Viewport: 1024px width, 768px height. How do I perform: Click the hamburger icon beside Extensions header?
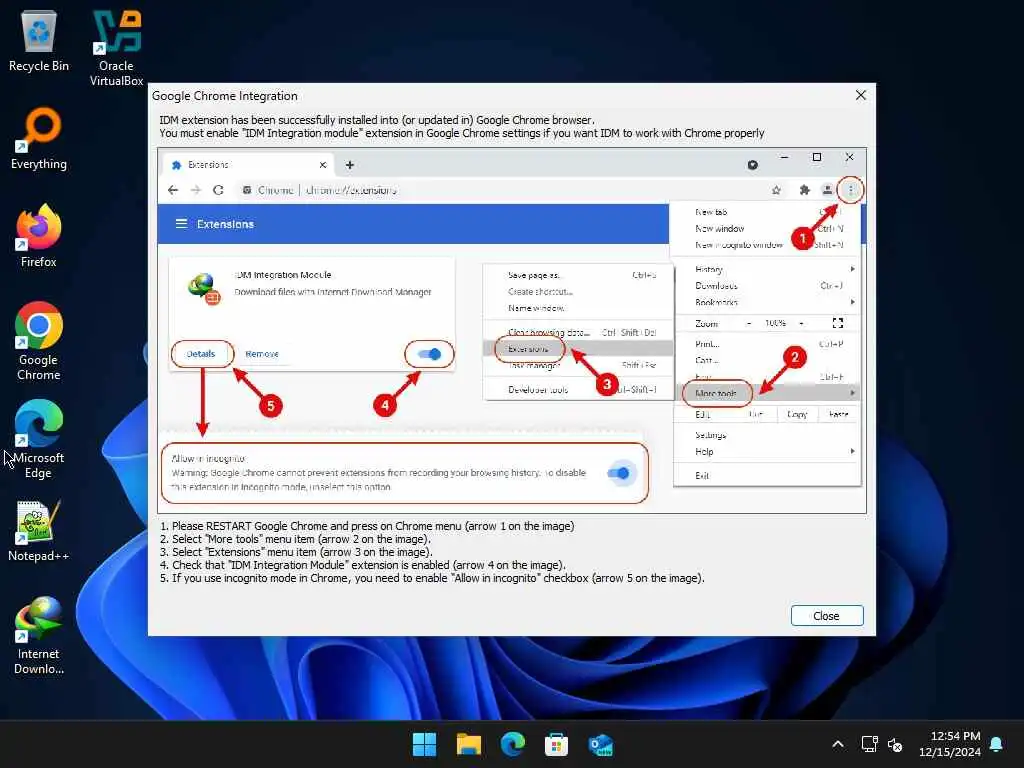(182, 224)
